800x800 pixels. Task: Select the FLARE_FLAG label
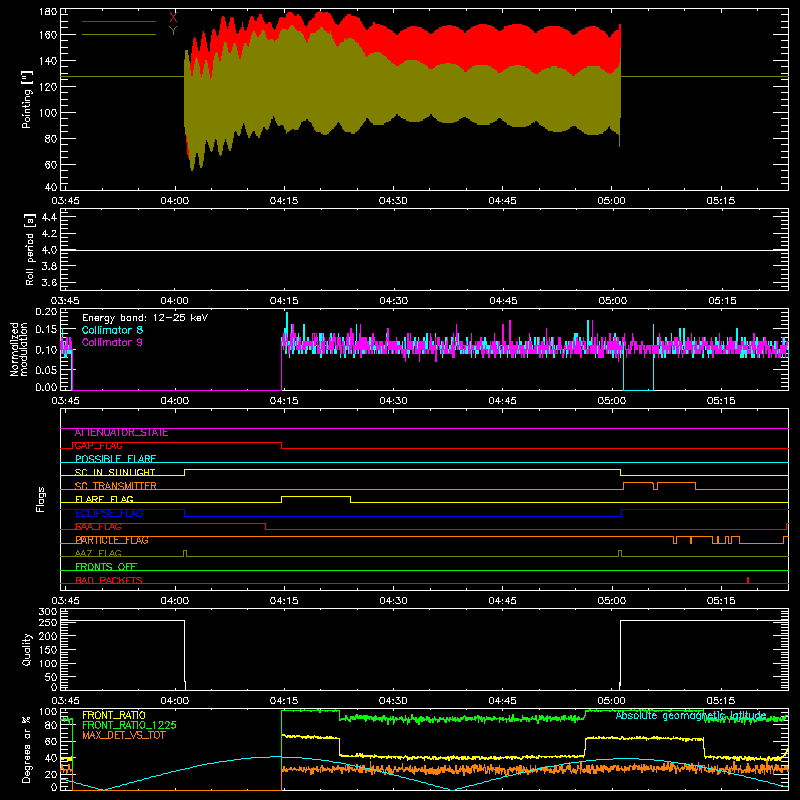(x=104, y=499)
